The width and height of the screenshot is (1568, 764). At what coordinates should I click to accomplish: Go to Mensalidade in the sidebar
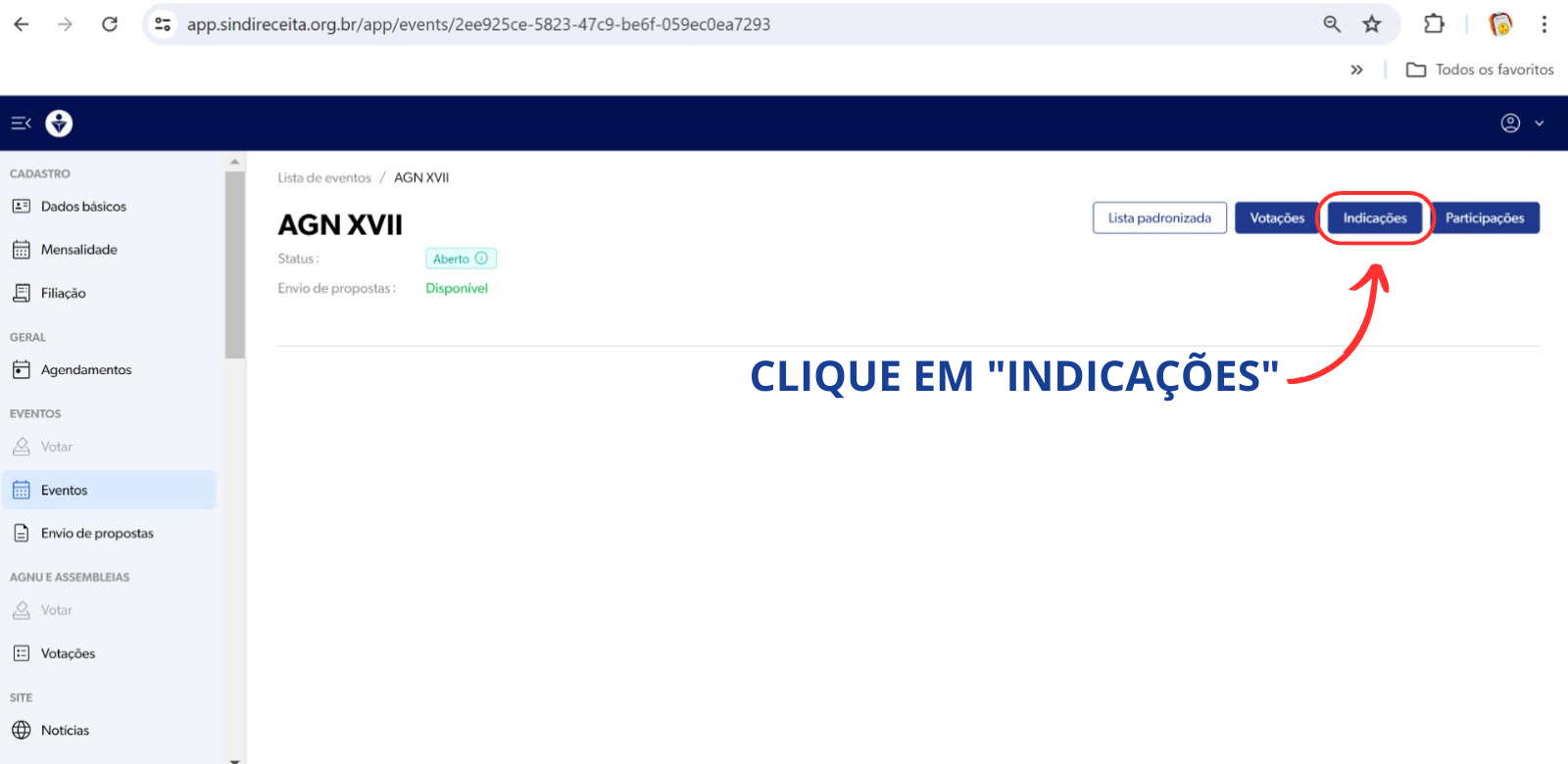tap(78, 250)
